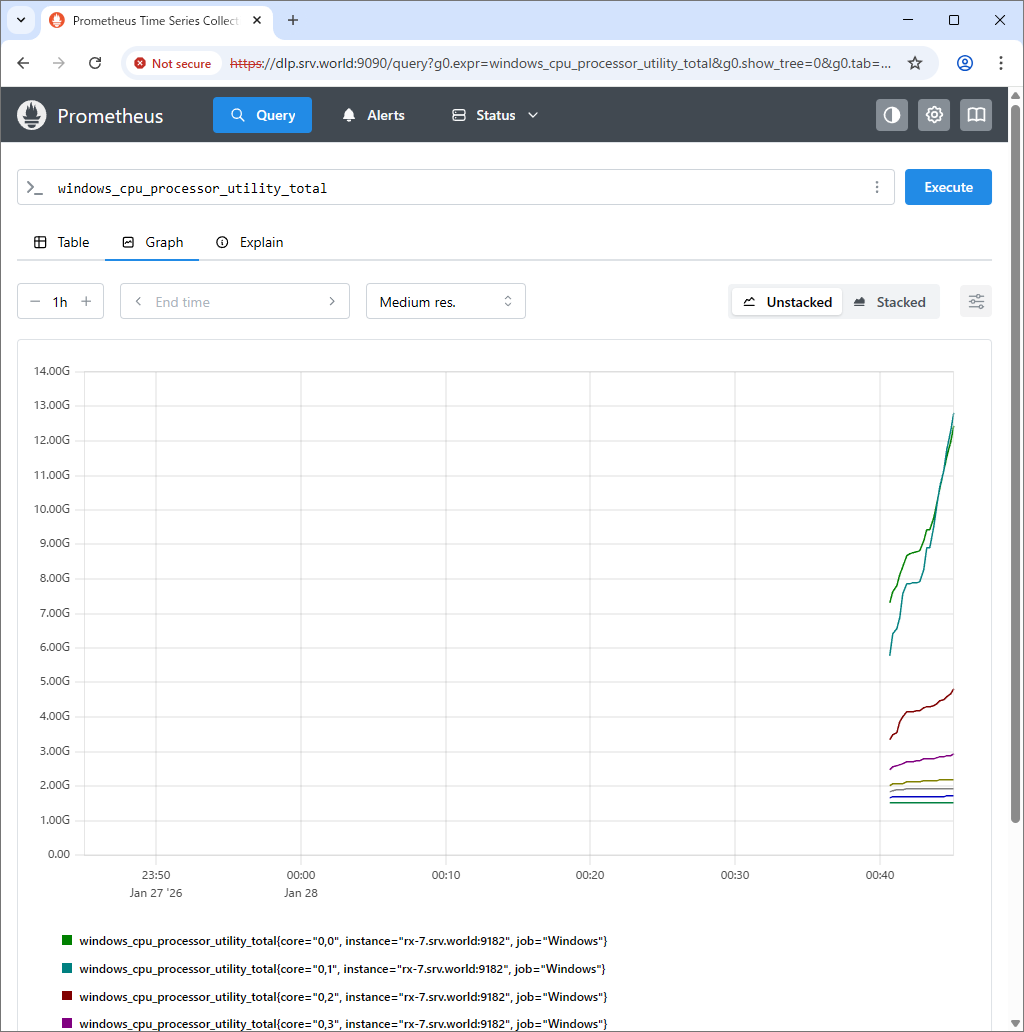Open the Alerts page
This screenshot has height=1032, width=1024.
point(373,115)
